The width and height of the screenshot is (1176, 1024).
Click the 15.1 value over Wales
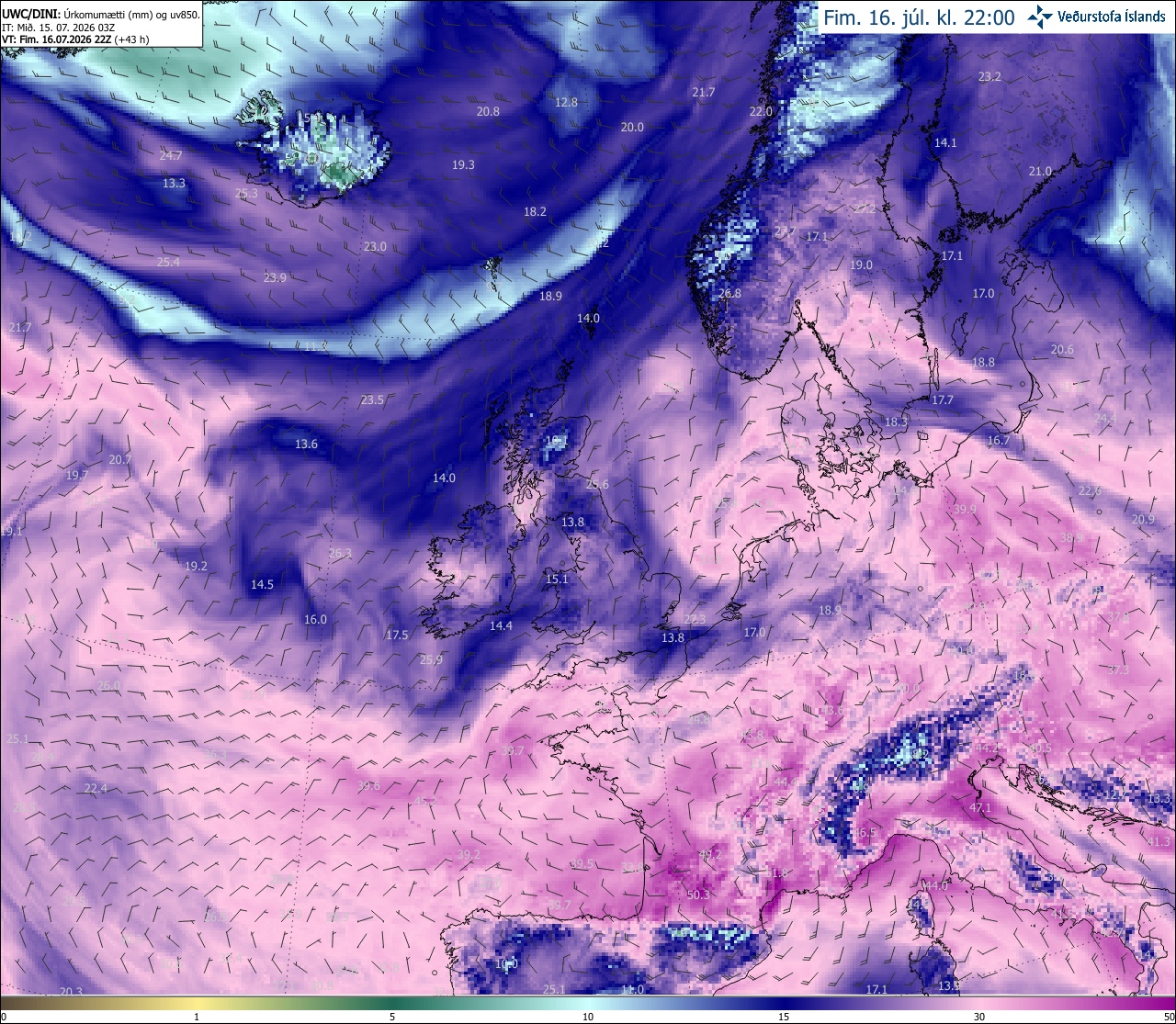(x=557, y=579)
